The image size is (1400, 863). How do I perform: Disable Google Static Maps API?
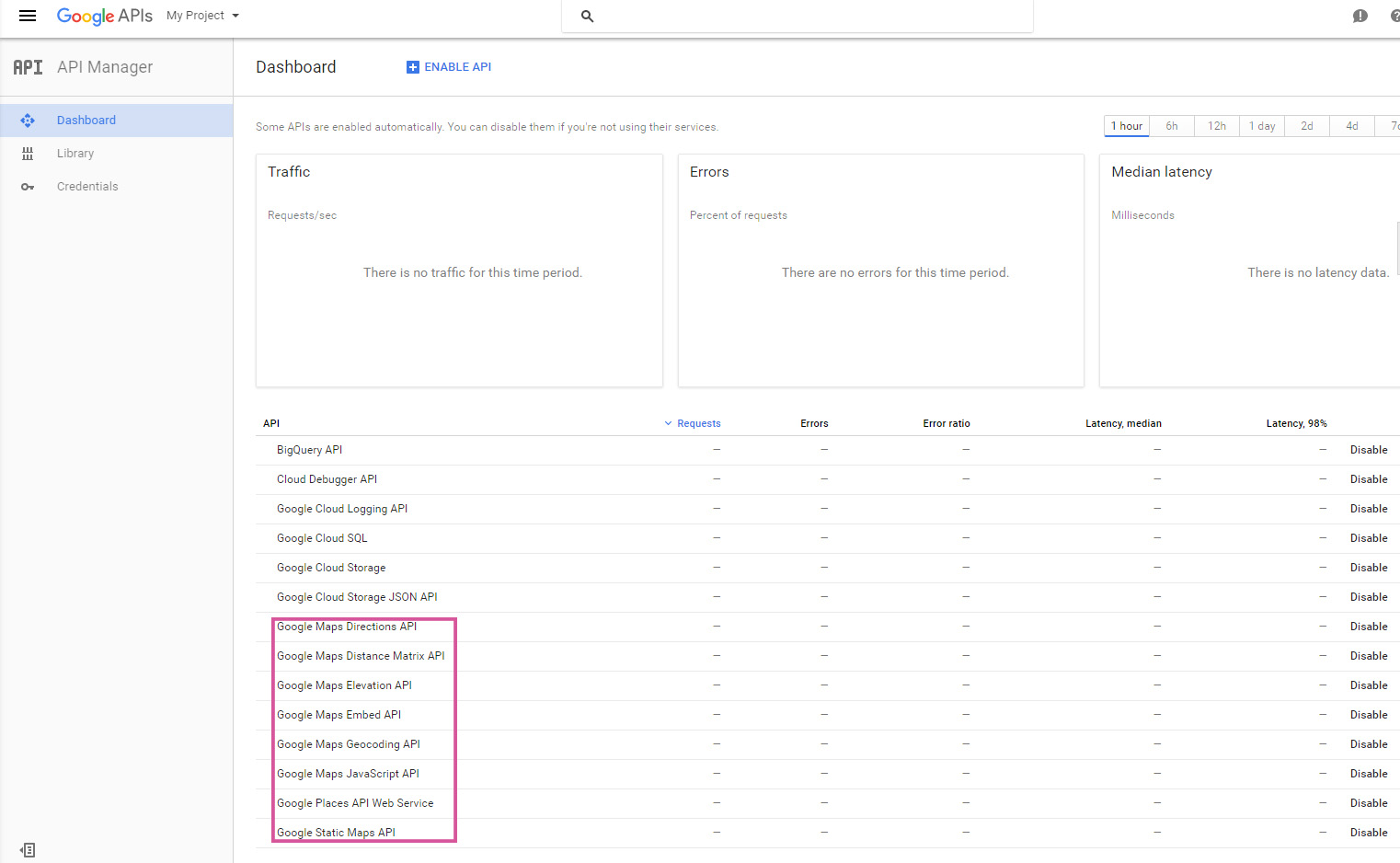pyautogui.click(x=1369, y=833)
